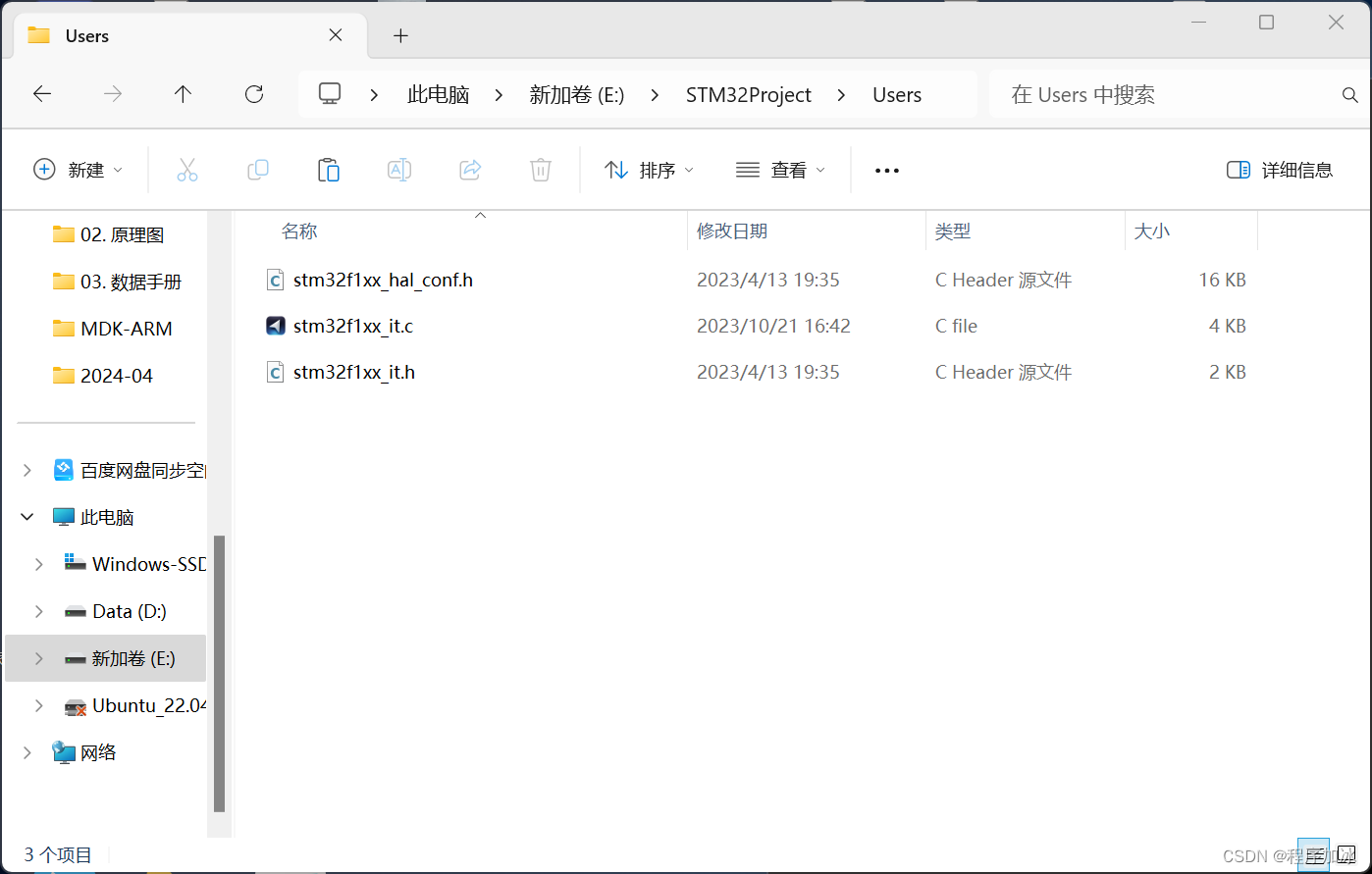Viewport: 1372px width, 874px height.
Task: Sort files by 名称 column
Action: pyautogui.click(x=299, y=231)
